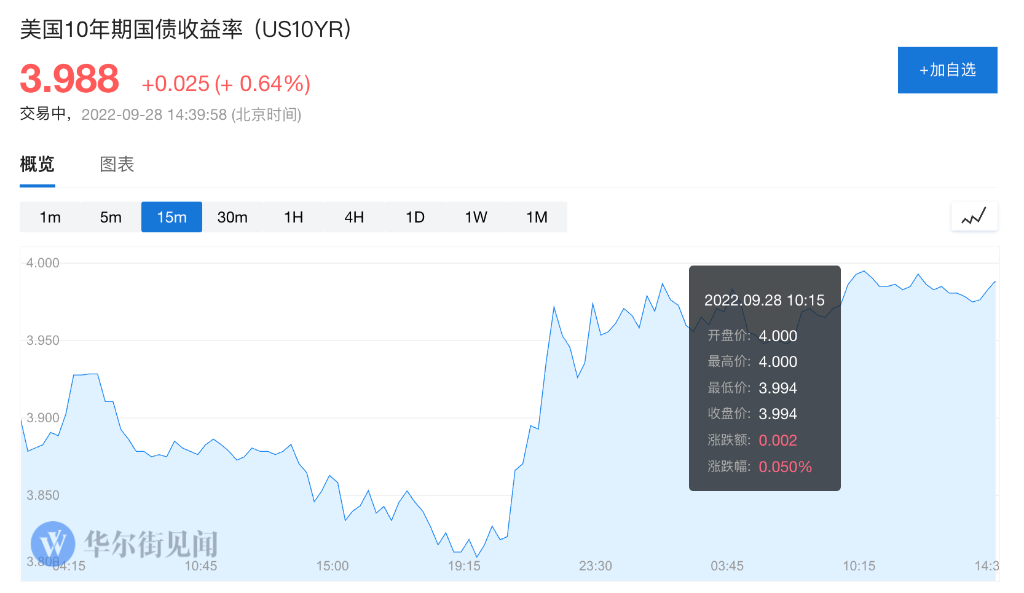Open the 概览 tab
Viewport: 1024px width, 593px height.
tap(37, 165)
